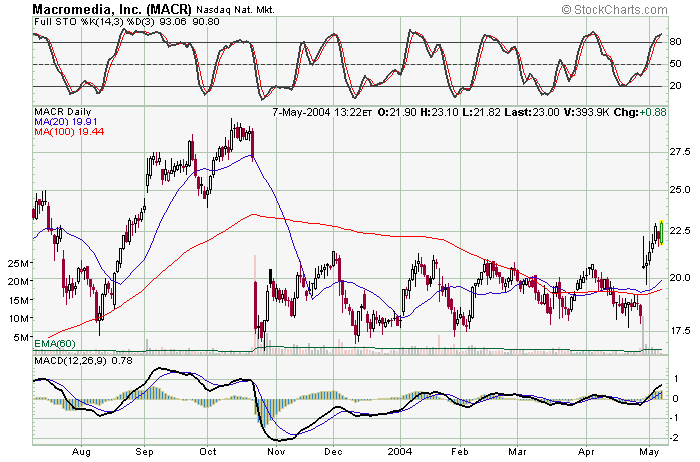The image size is (700, 462).
Task: Click the Chg: +0.88 value
Action: (640, 112)
